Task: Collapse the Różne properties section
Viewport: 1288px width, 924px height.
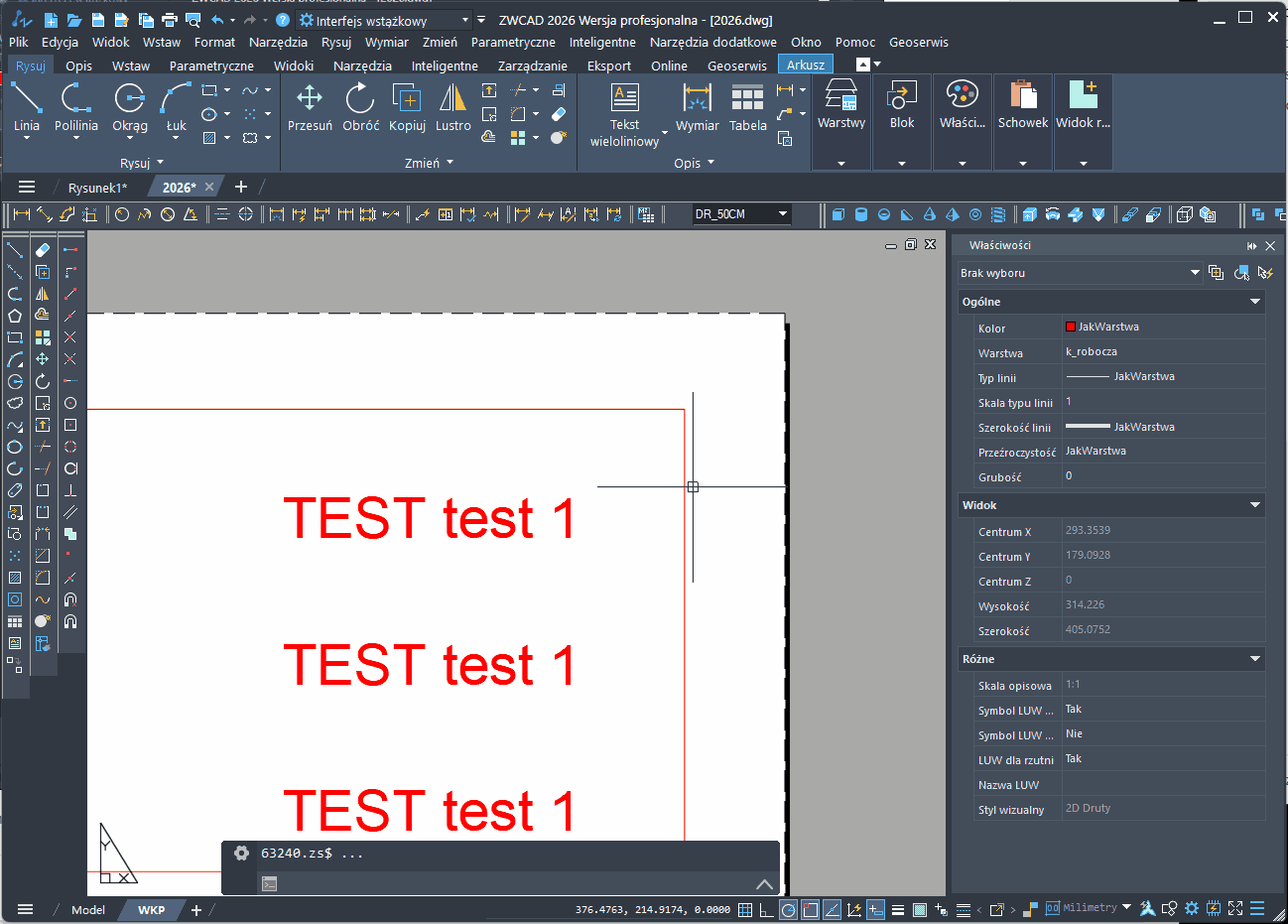Action: click(x=1255, y=659)
